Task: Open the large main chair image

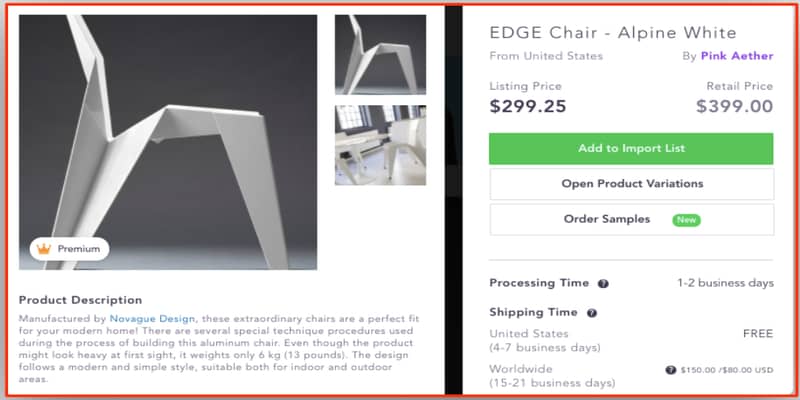Action: point(168,141)
